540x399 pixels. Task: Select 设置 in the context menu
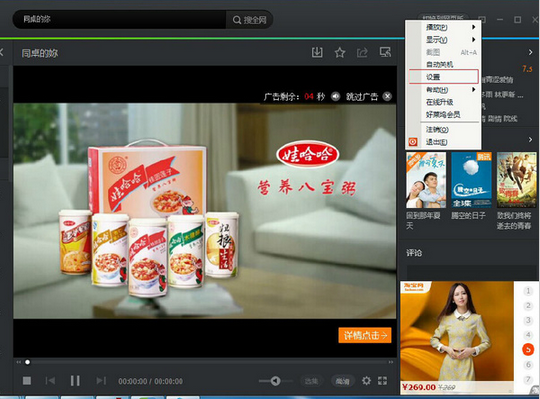tap(444, 76)
